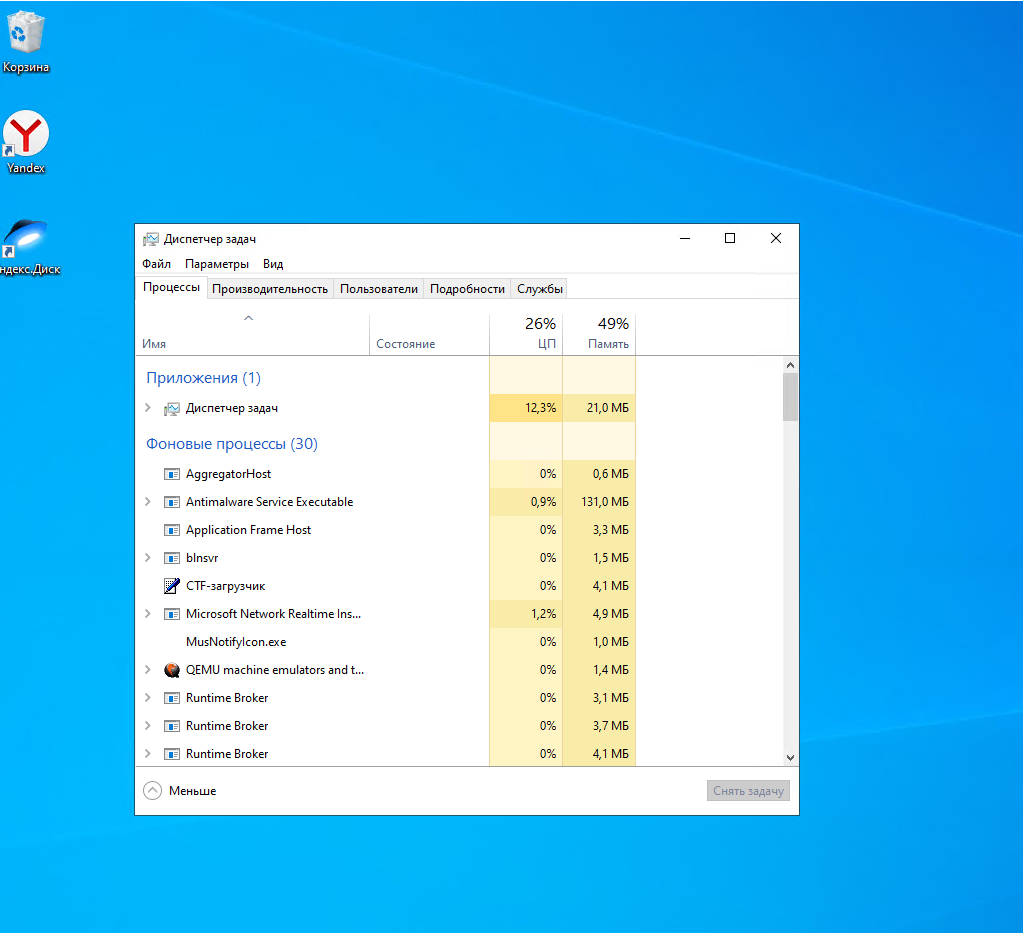
Task: Click the blnsvr process icon
Action: click(x=172, y=558)
